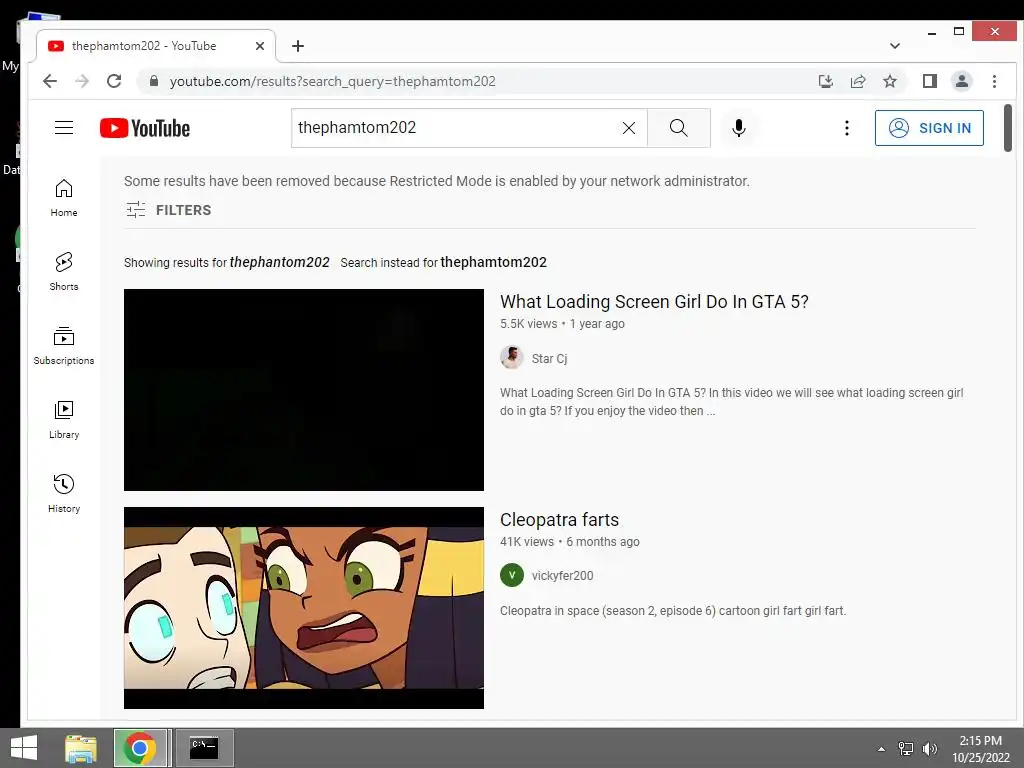Image resolution: width=1024 pixels, height=768 pixels.
Task: Open Shorts from the sidebar
Action: tap(63, 272)
